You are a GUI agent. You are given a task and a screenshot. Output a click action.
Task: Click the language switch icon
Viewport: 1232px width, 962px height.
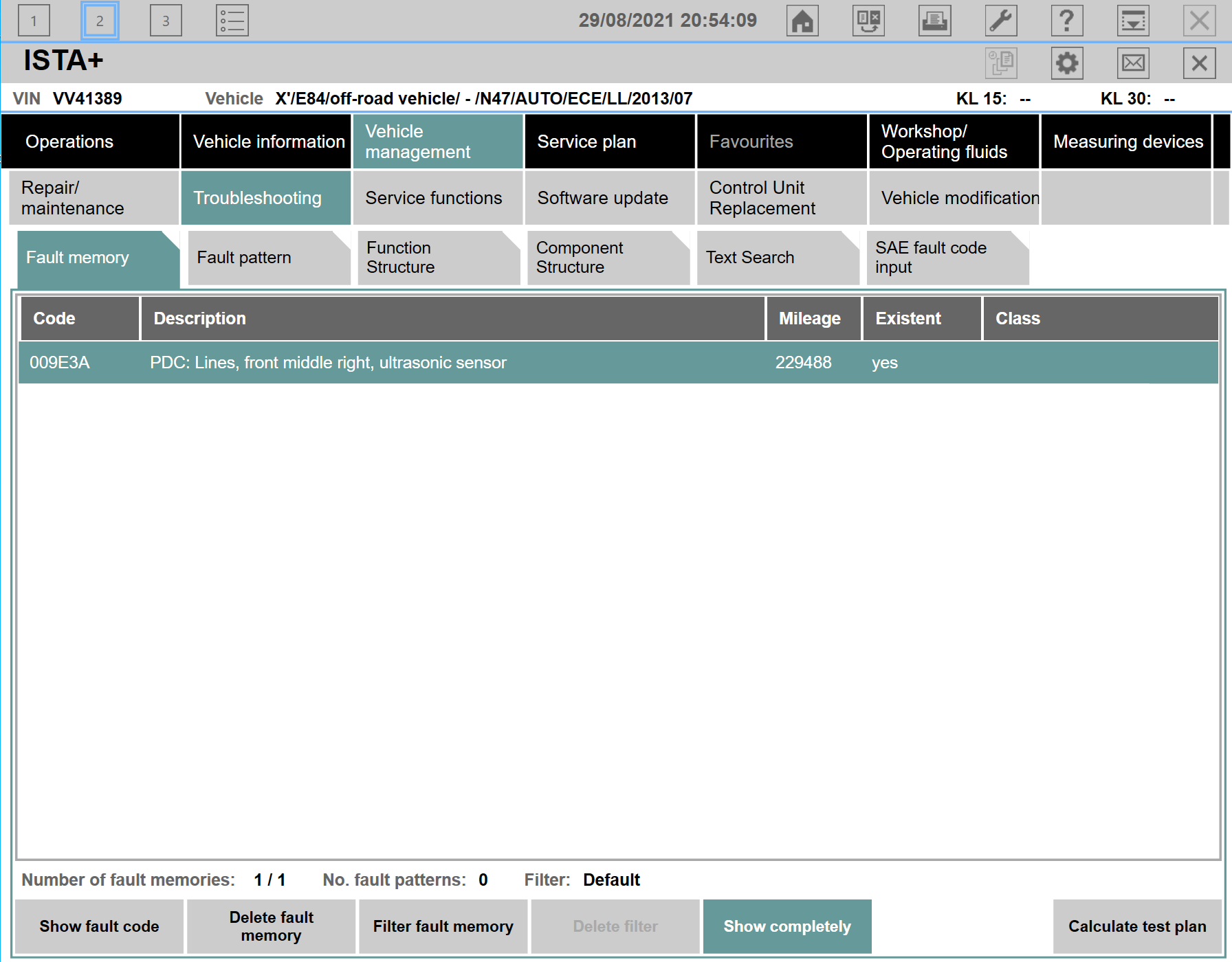click(868, 21)
